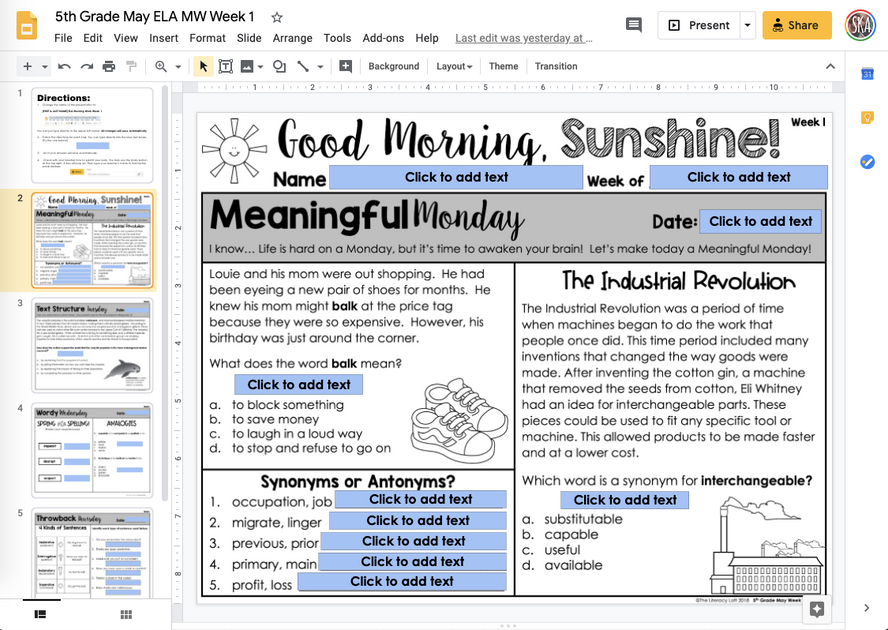Screen dimensions: 888x630
Task: Click the Undo icon
Action: pyautogui.click(x=64, y=66)
